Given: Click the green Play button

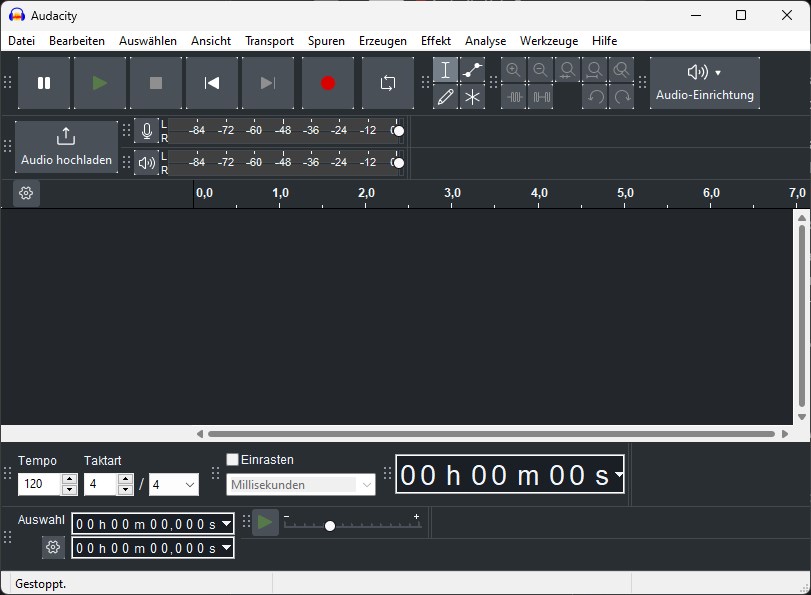Looking at the screenshot, I should [100, 83].
